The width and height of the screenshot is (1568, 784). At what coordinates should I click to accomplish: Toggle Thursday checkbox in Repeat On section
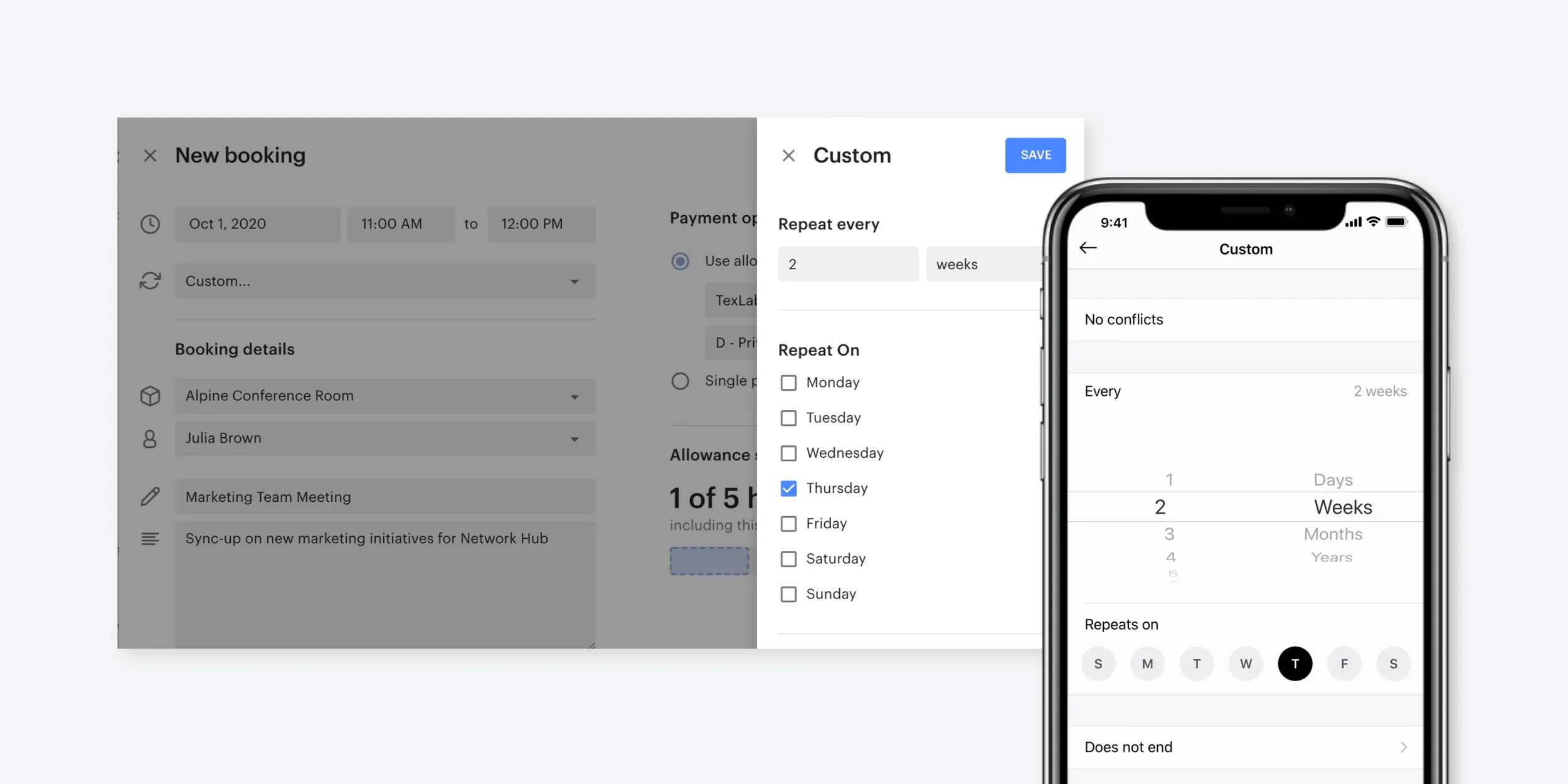pos(788,488)
